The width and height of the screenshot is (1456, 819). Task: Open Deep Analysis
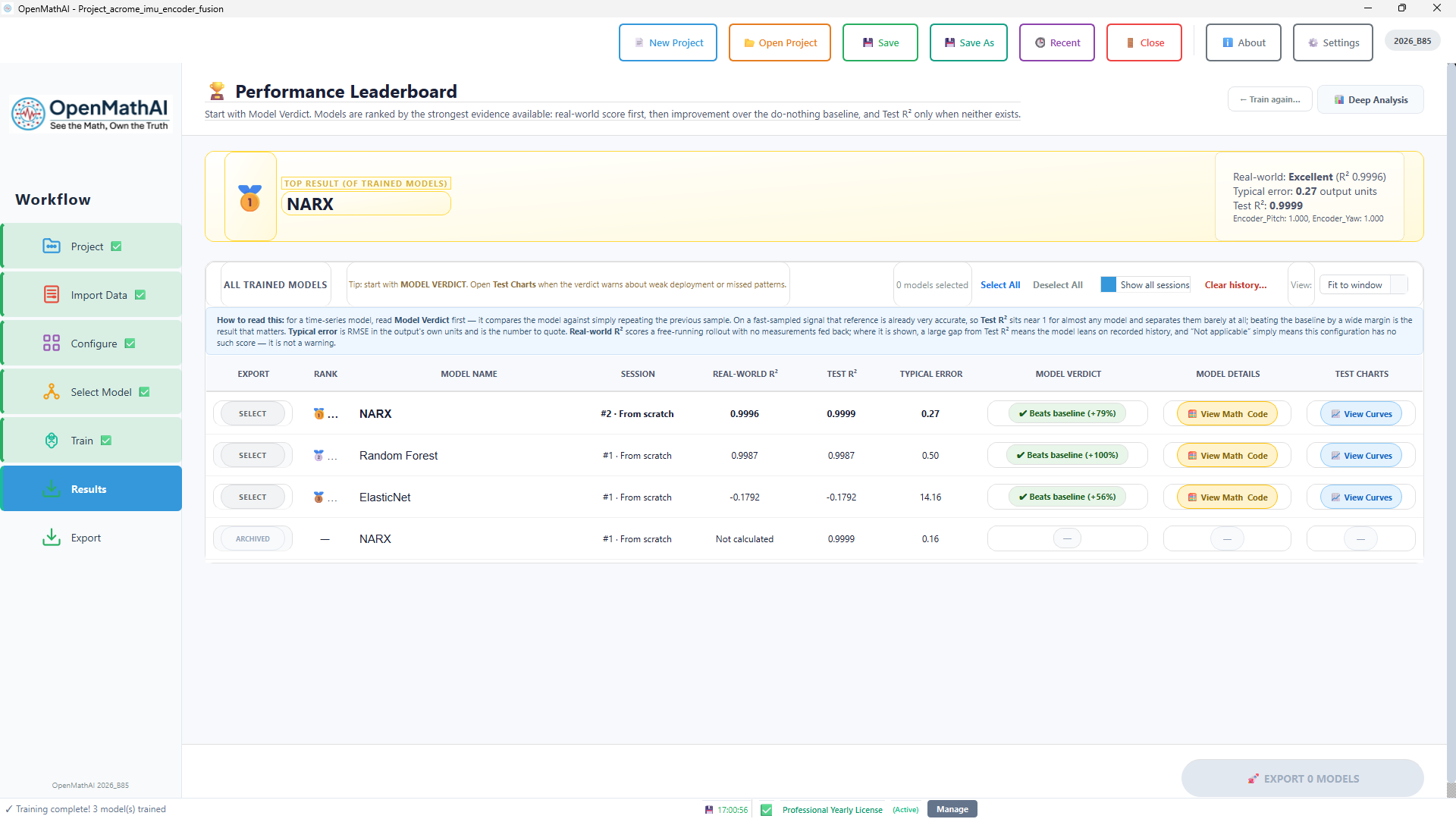(1370, 99)
